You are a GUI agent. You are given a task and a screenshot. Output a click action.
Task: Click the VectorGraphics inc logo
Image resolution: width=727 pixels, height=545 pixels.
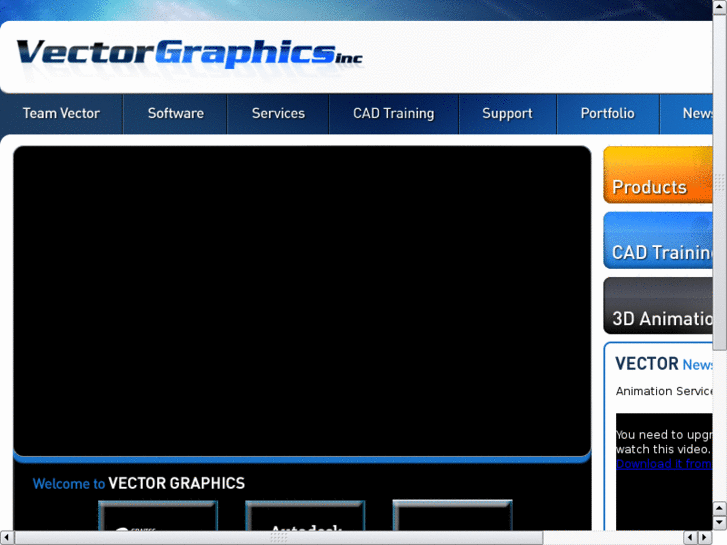tap(189, 56)
